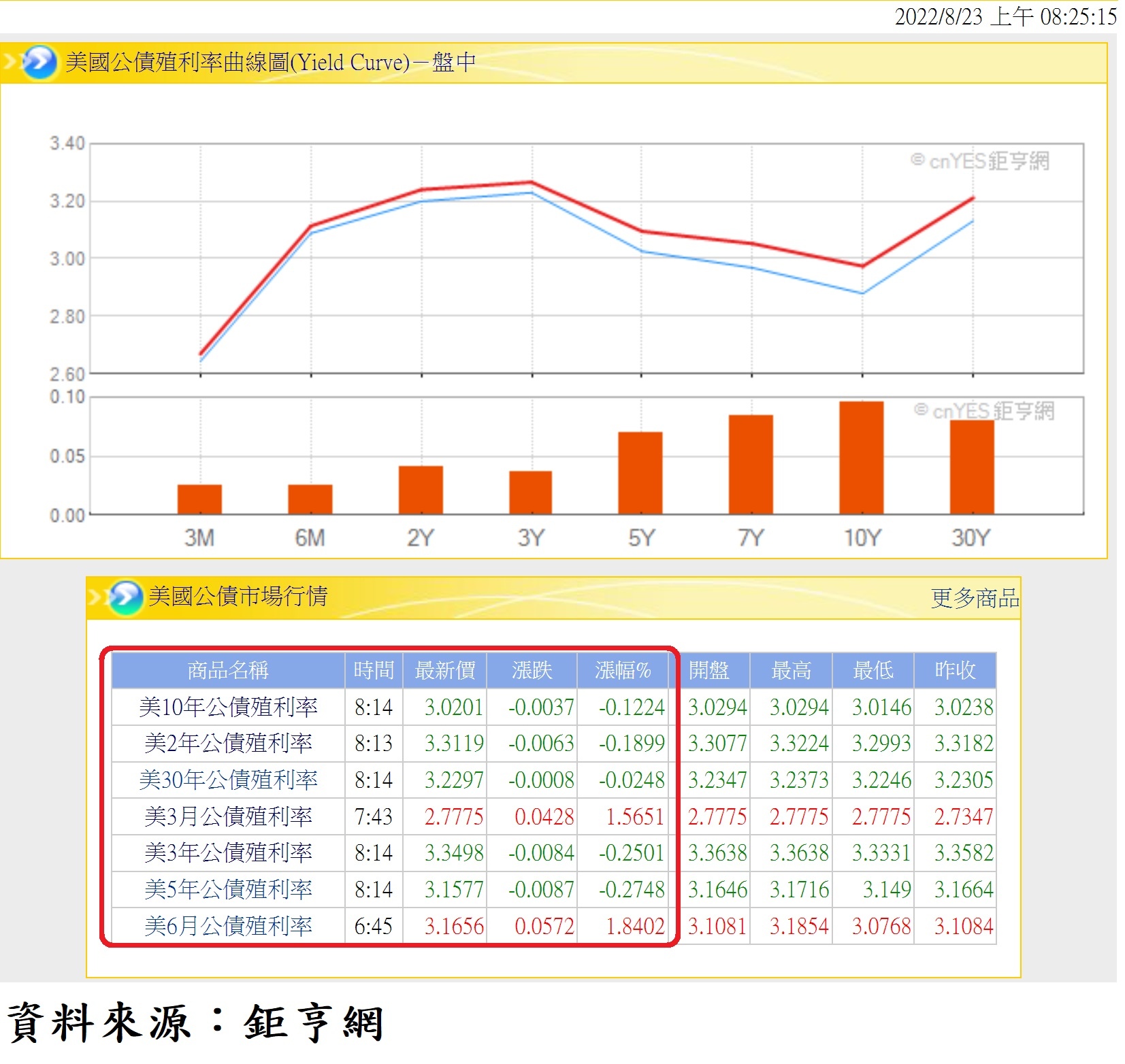
Task: Click latest price 3.3119 of 2-year yield
Action: pyautogui.click(x=453, y=743)
